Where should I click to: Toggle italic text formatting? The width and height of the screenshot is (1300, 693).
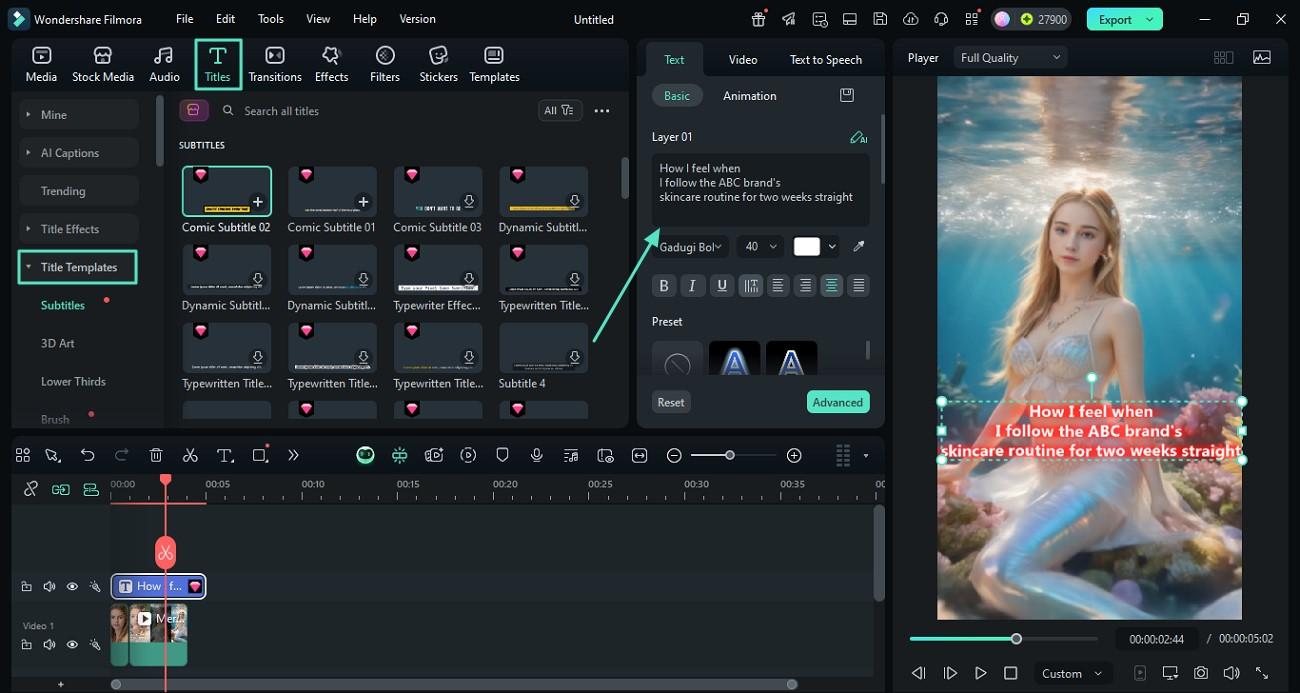[x=692, y=286]
